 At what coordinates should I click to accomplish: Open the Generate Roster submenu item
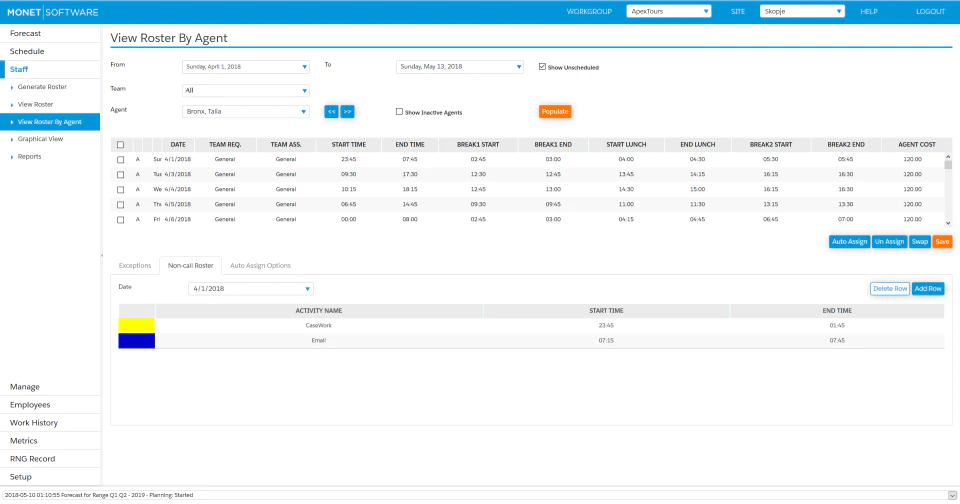(42, 87)
